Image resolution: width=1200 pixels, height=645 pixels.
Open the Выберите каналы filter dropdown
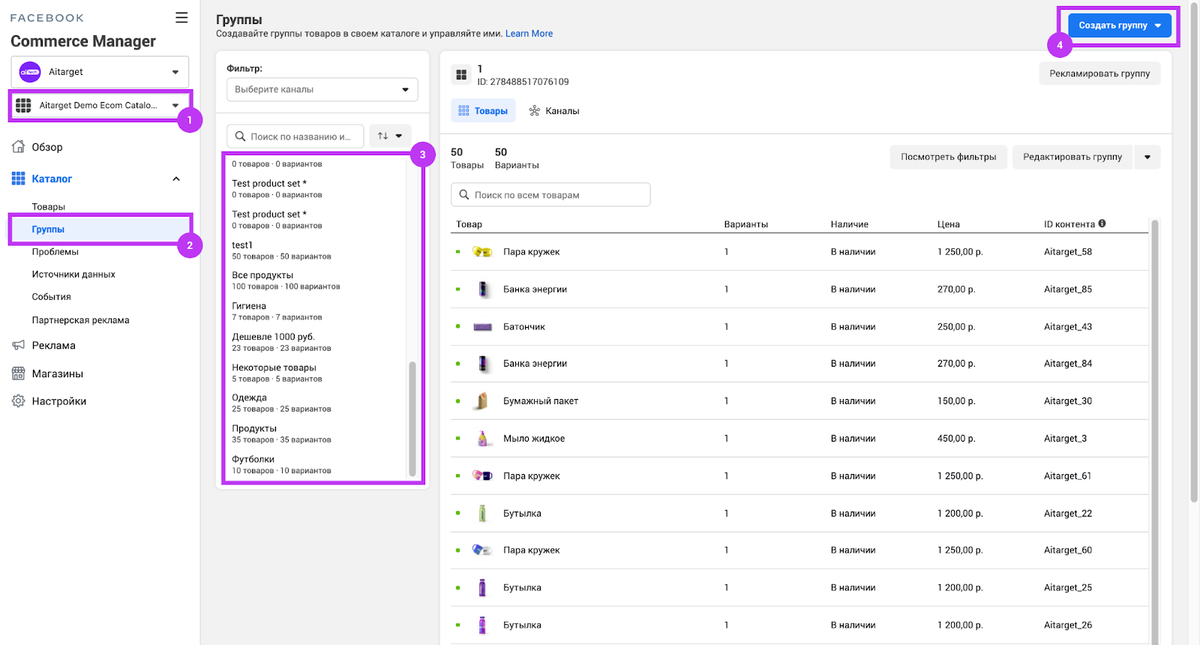click(322, 89)
